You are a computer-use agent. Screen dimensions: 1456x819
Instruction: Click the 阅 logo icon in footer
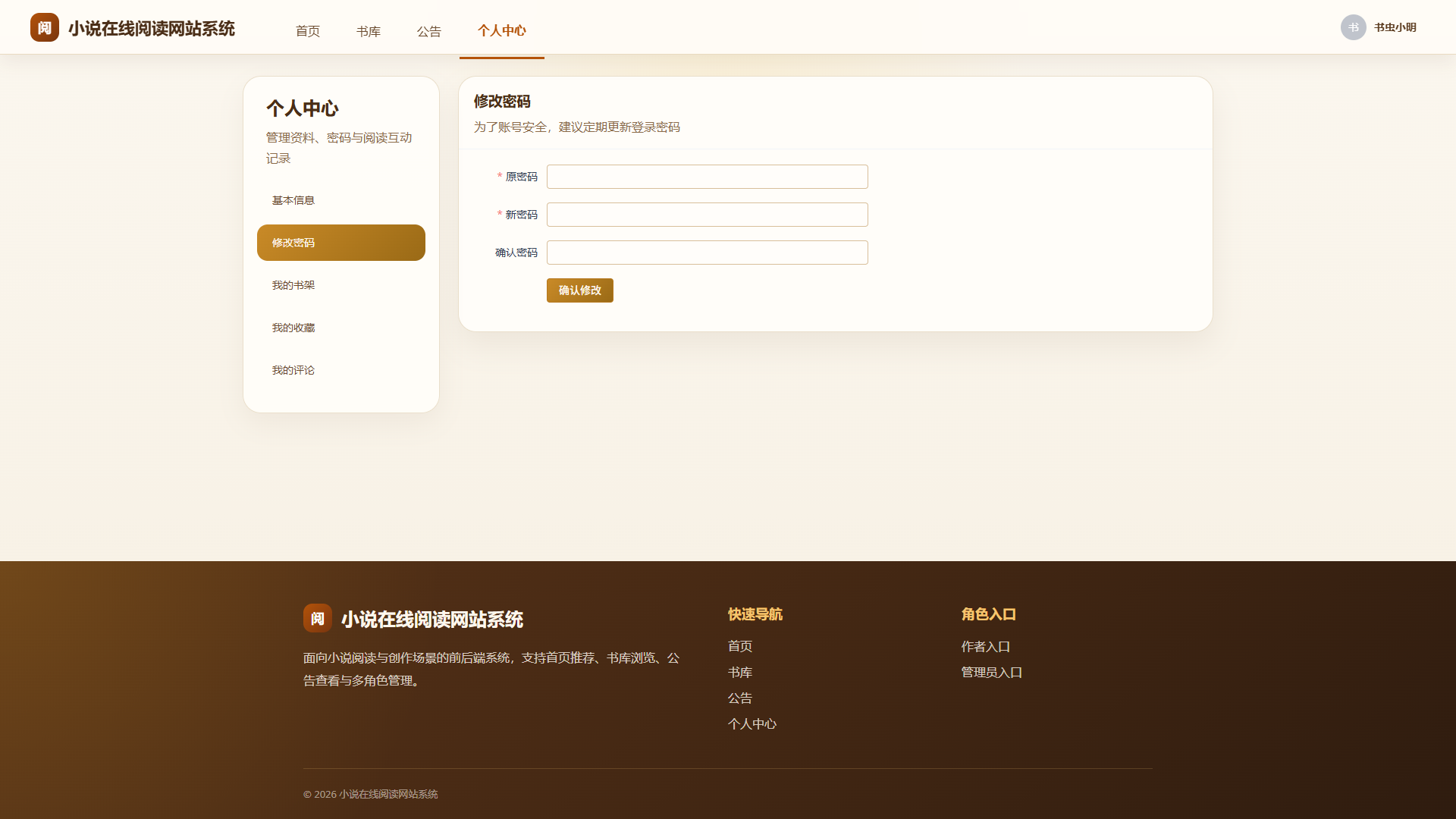(318, 618)
